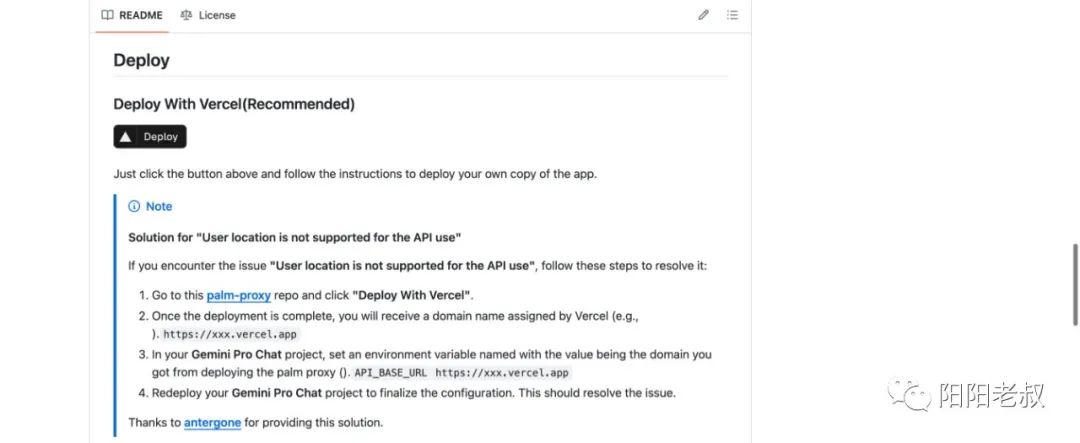1080x443 pixels.
Task: Click the Vercel triangle logo on Deploy button
Action: (x=125, y=137)
